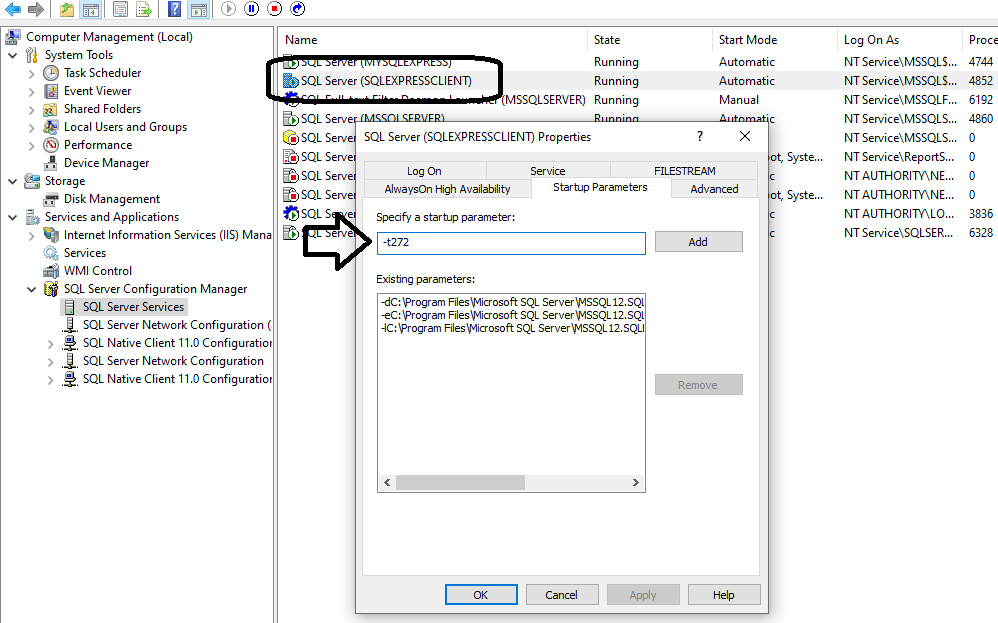This screenshot has height=623, width=998.
Task: Select the -lC: existing parameter entry
Action: 512,328
